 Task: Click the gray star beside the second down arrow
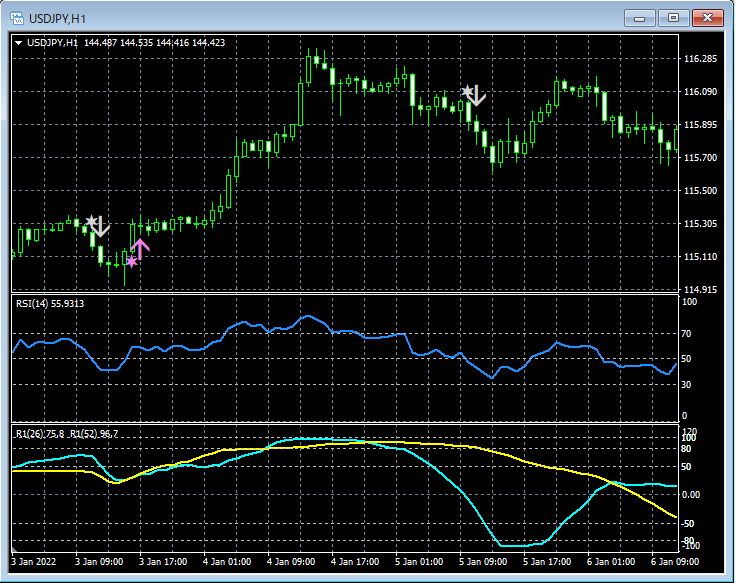[x=467, y=92]
